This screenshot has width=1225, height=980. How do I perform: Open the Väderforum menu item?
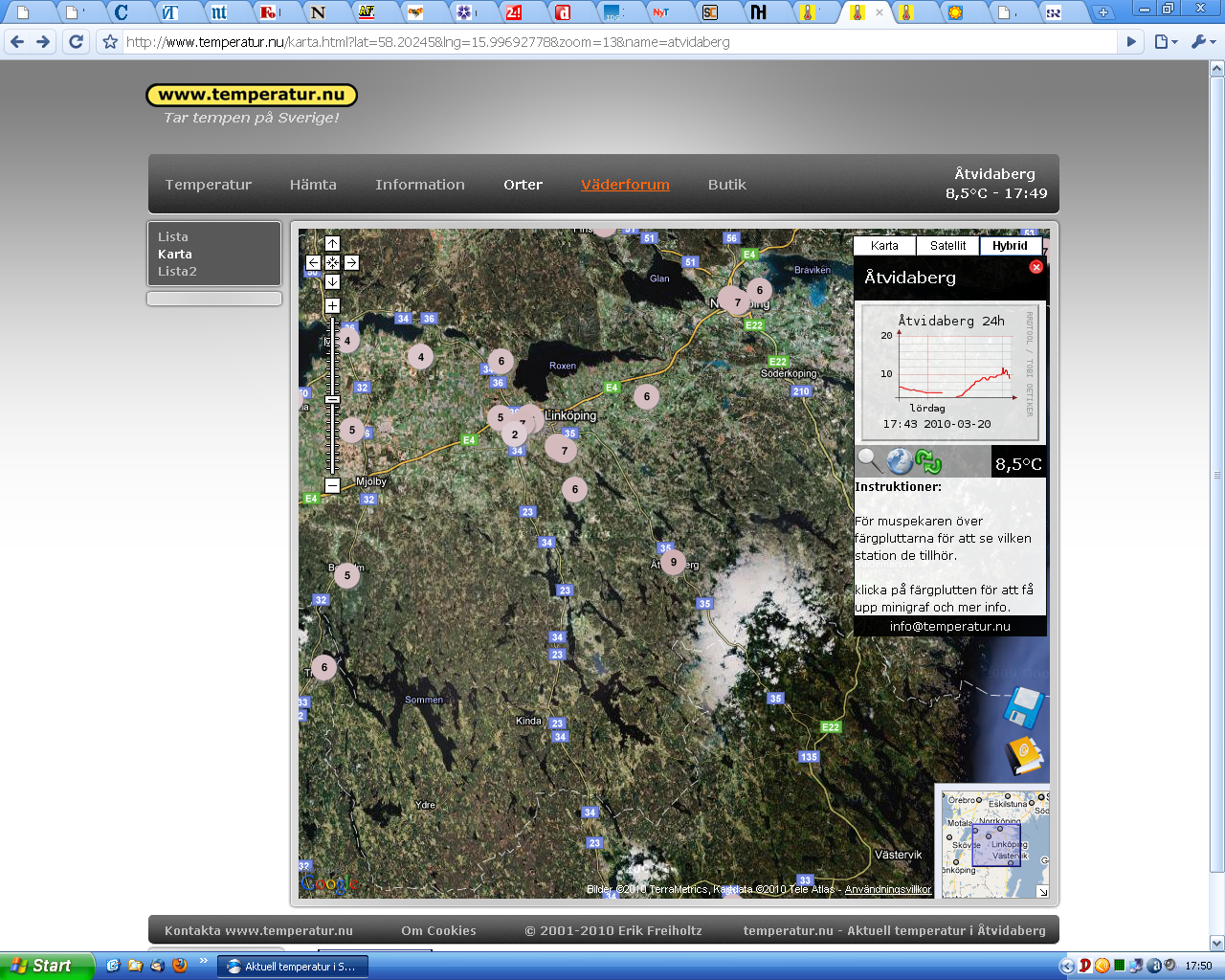625,185
